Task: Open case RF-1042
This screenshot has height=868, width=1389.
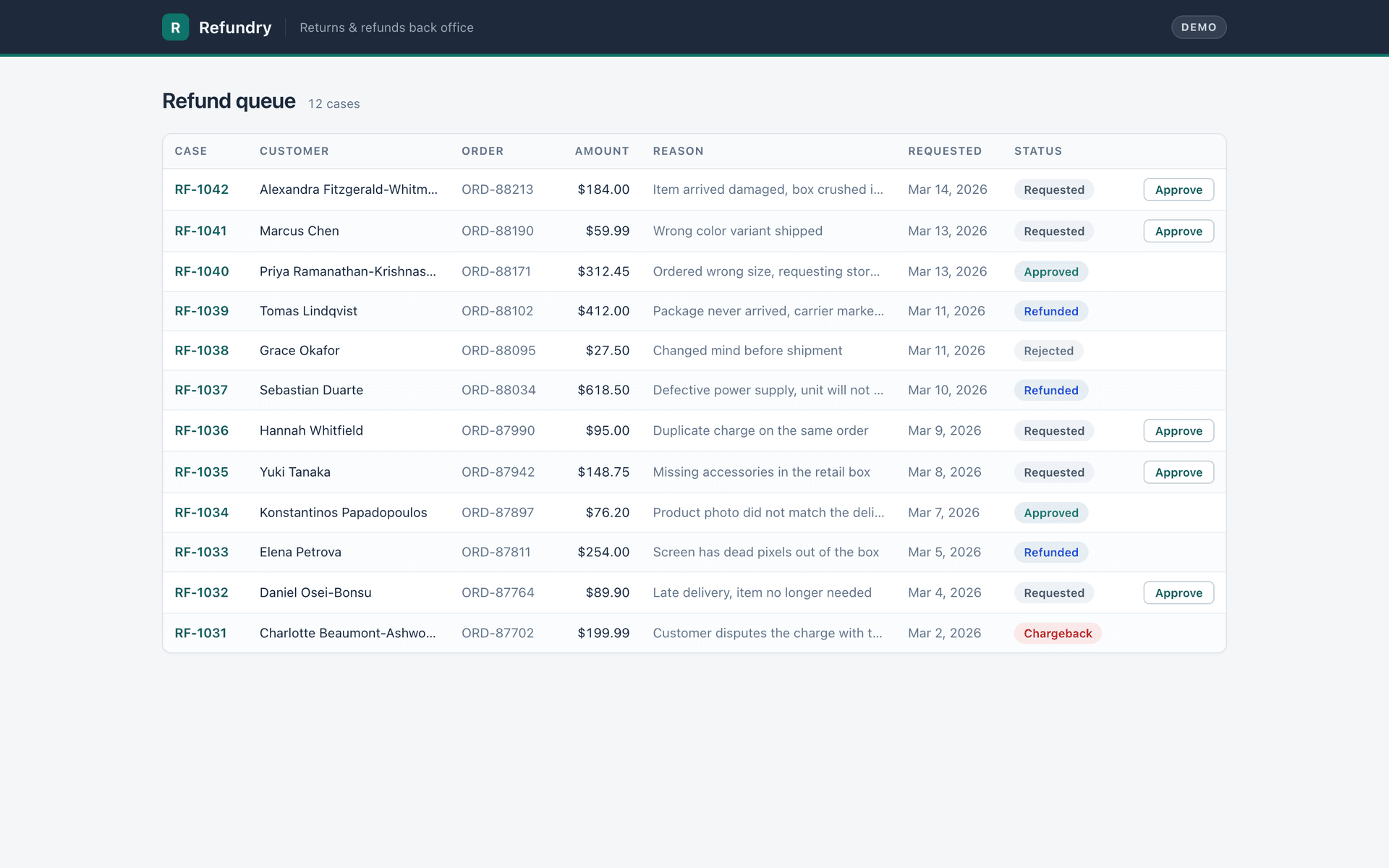Action: [202, 190]
